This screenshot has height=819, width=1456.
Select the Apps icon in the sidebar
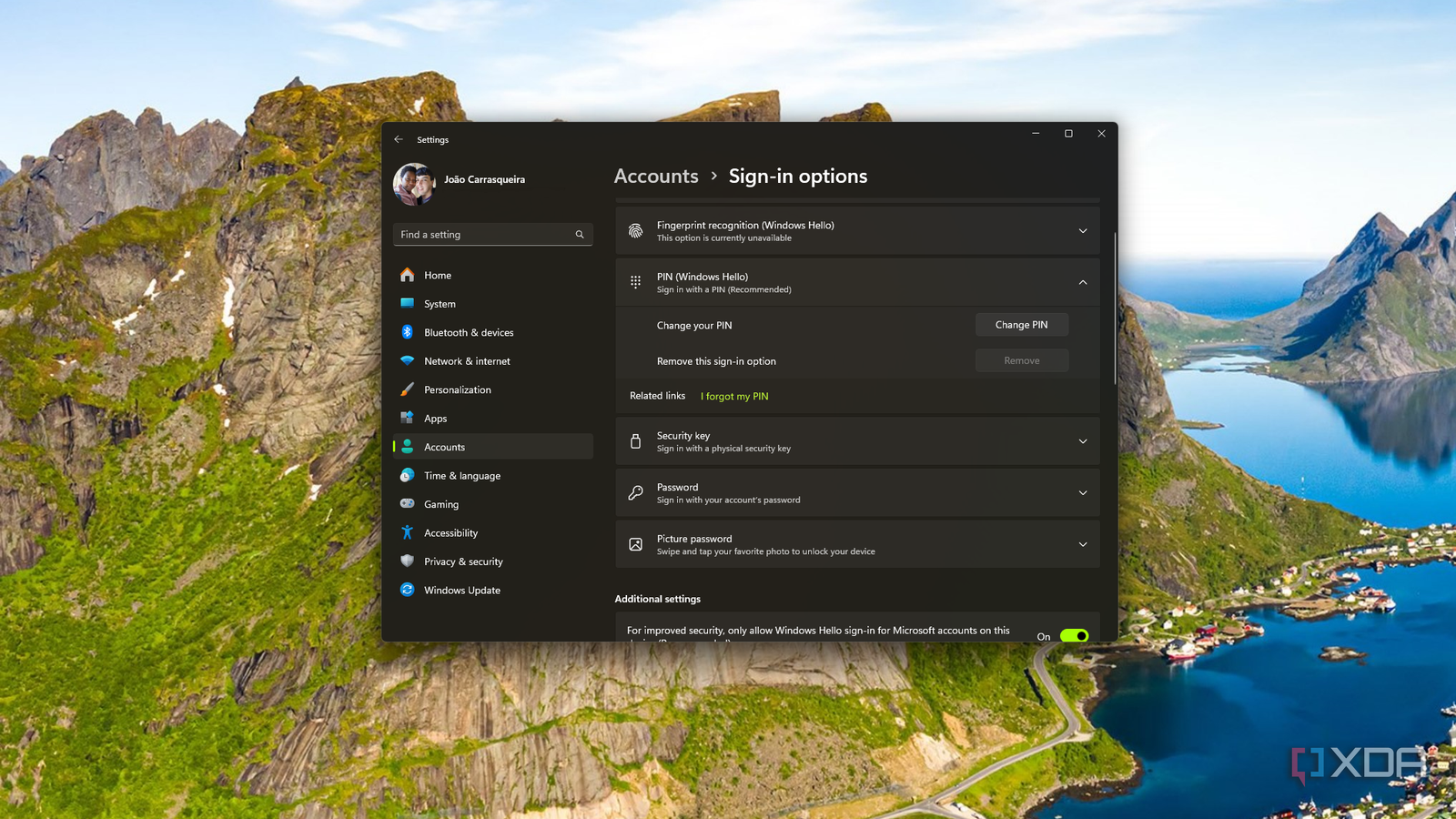[x=408, y=418]
